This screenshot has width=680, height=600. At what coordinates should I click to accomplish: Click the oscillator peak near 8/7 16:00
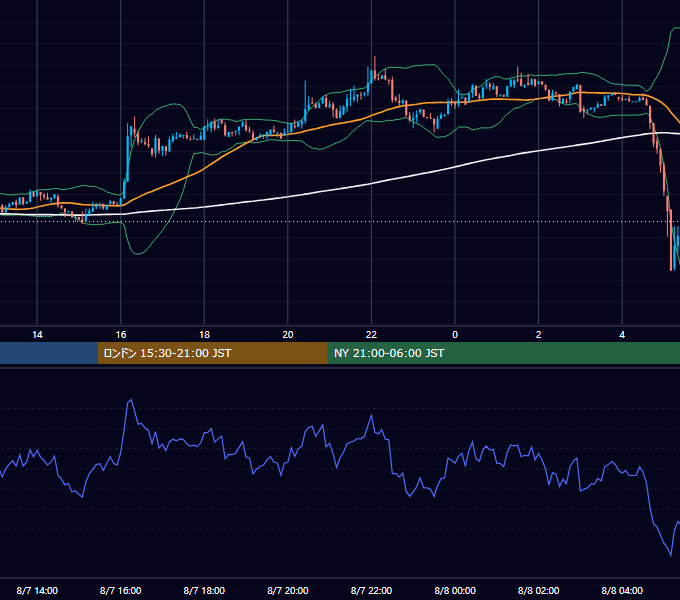pos(131,401)
